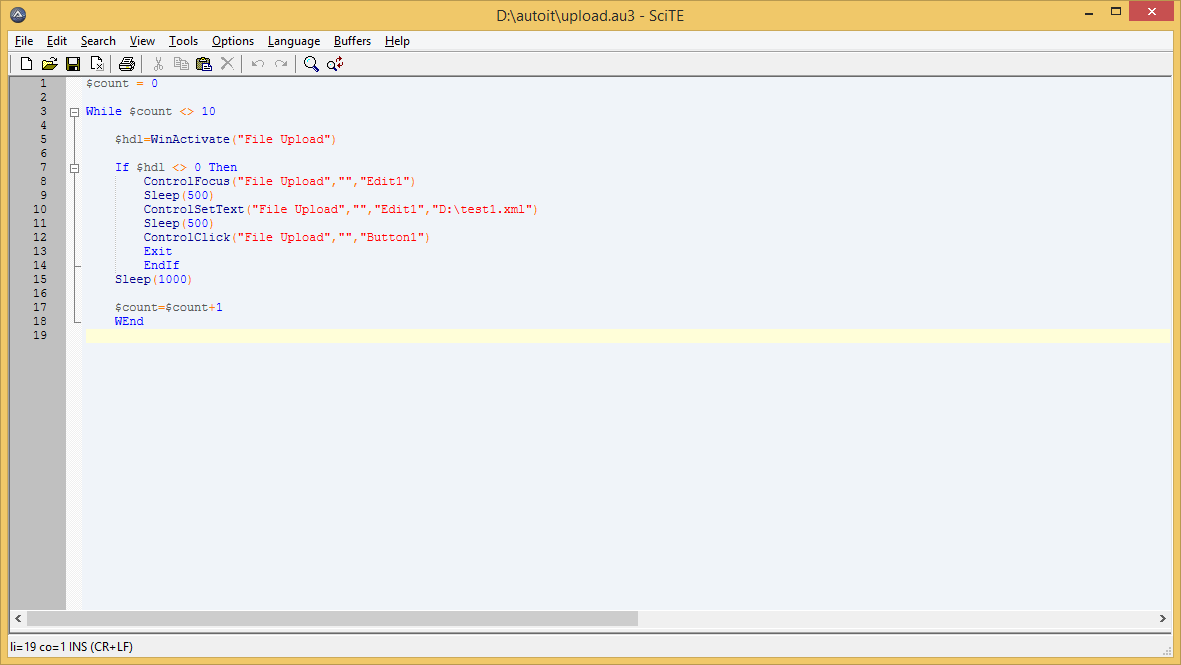Viewport: 1181px width, 665px height.
Task: Click line number 10 in the margin
Action: click(39, 209)
